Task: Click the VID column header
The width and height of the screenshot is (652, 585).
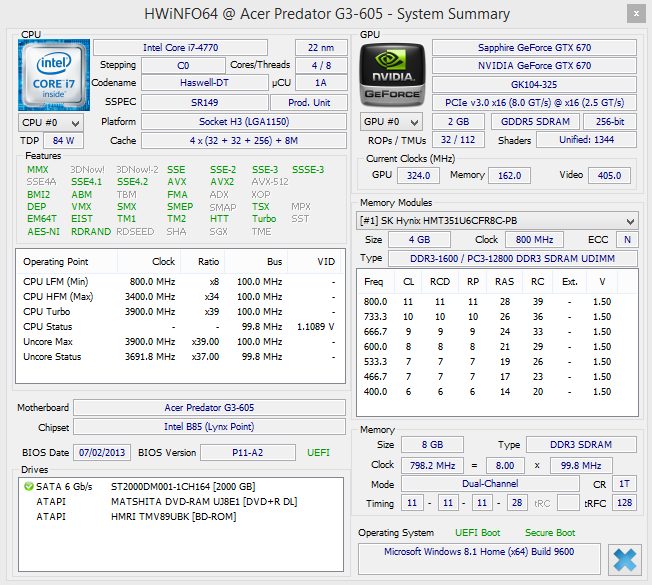Action: [314, 262]
